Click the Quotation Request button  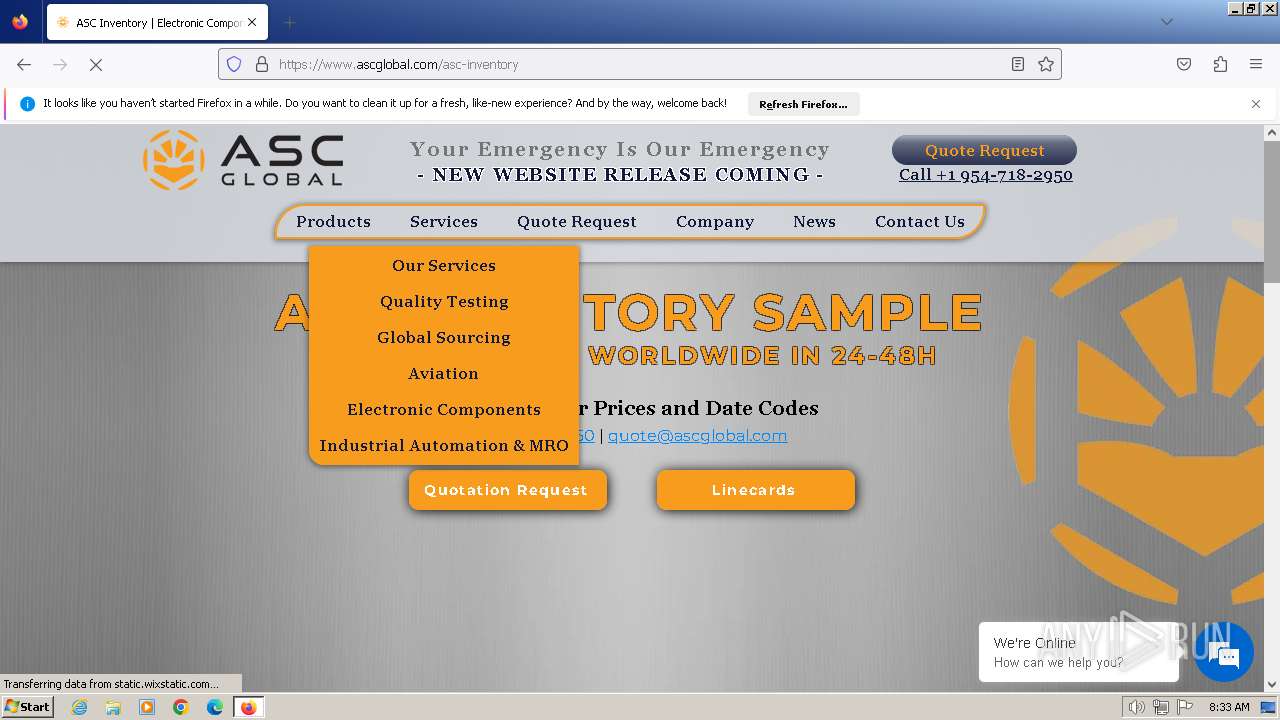click(506, 490)
